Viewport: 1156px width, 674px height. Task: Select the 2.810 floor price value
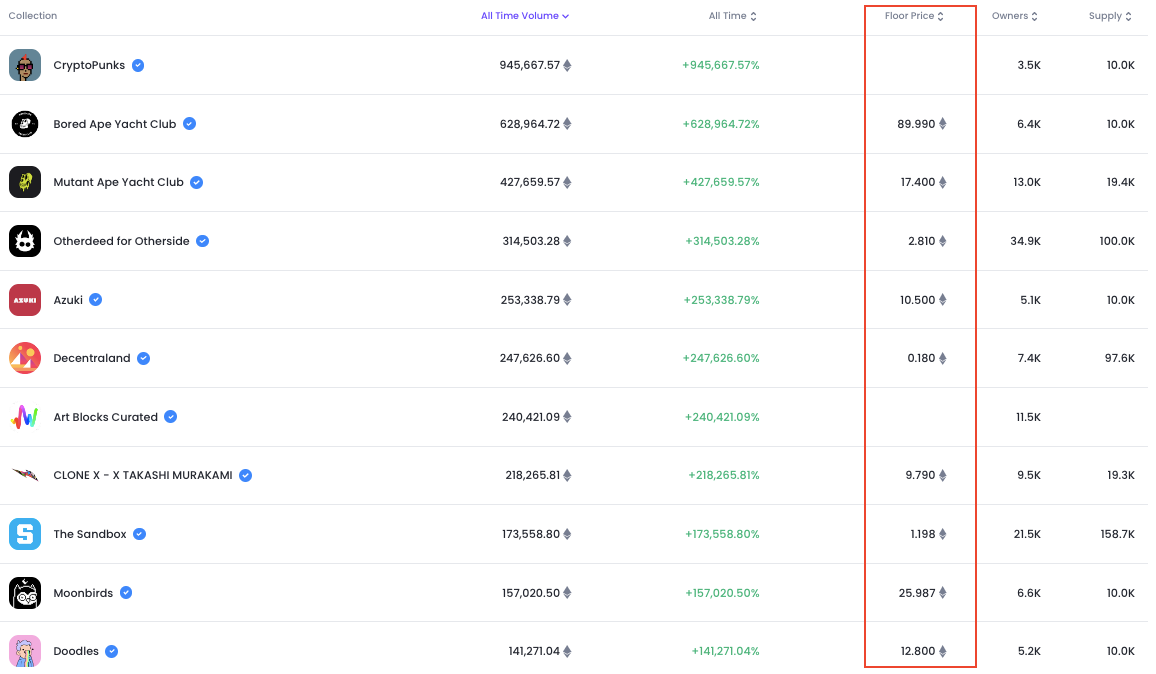tap(922, 241)
